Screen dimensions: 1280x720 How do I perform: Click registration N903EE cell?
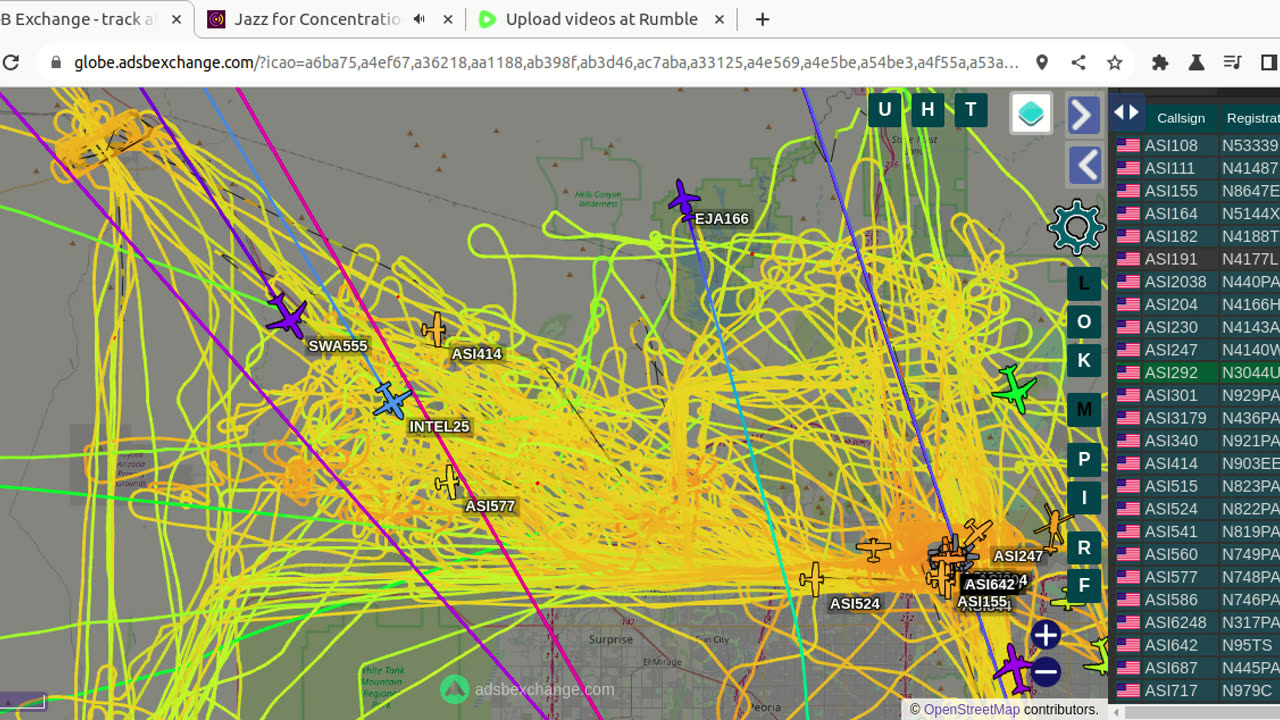click(x=1250, y=463)
